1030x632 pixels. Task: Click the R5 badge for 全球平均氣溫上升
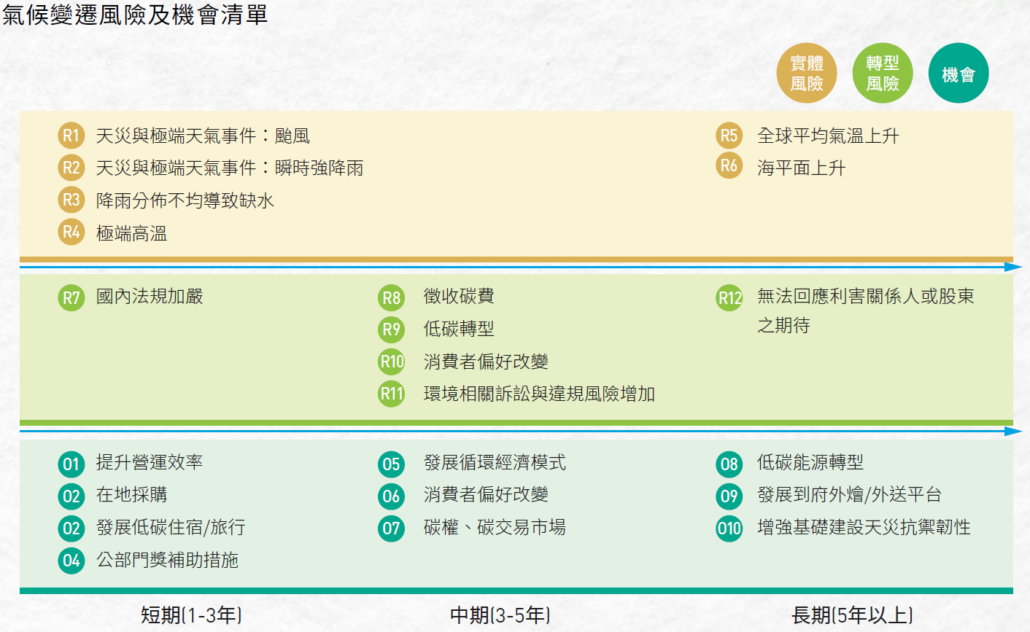point(729,135)
